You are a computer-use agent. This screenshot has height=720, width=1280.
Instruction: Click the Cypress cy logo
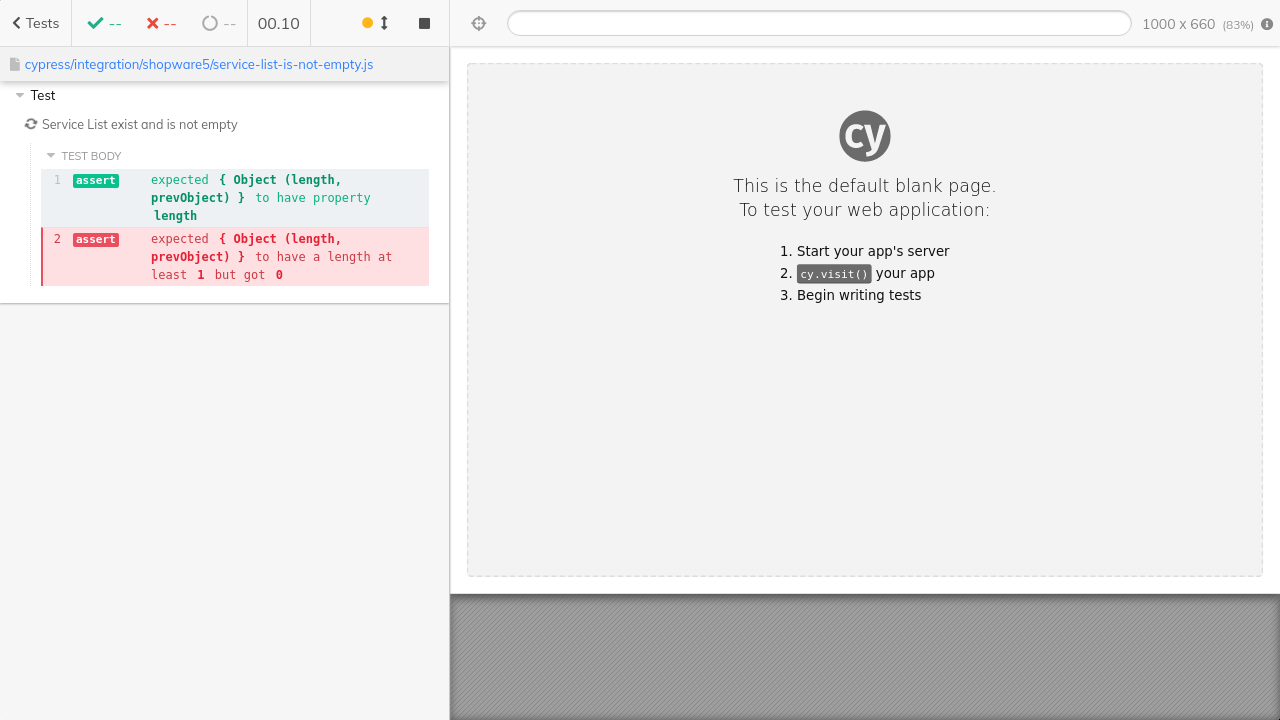pyautogui.click(x=864, y=136)
